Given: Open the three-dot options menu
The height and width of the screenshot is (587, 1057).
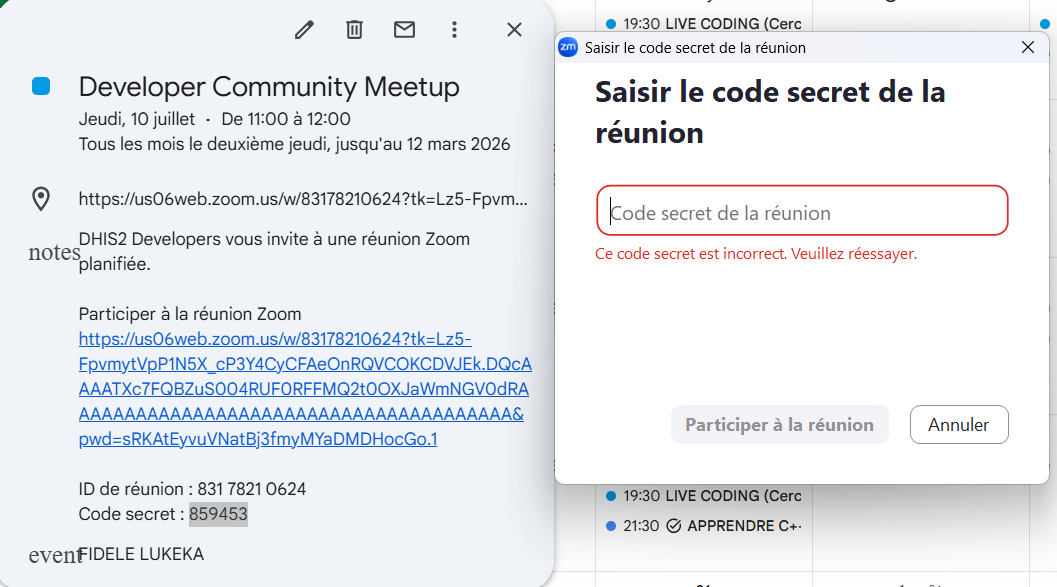Looking at the screenshot, I should (454, 30).
